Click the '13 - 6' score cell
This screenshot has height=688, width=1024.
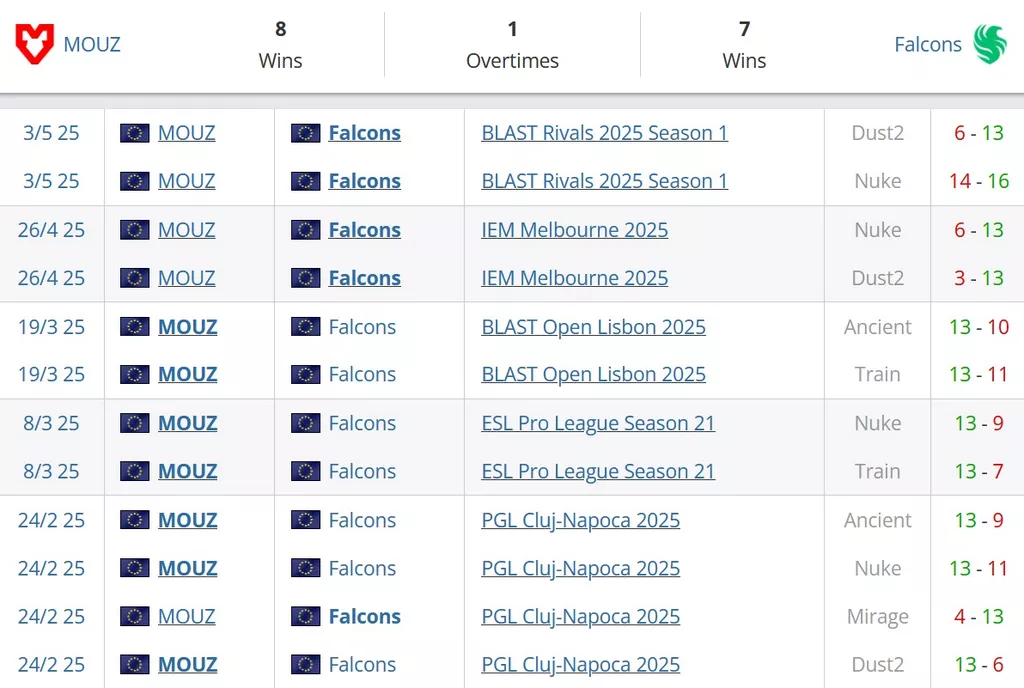click(979, 665)
